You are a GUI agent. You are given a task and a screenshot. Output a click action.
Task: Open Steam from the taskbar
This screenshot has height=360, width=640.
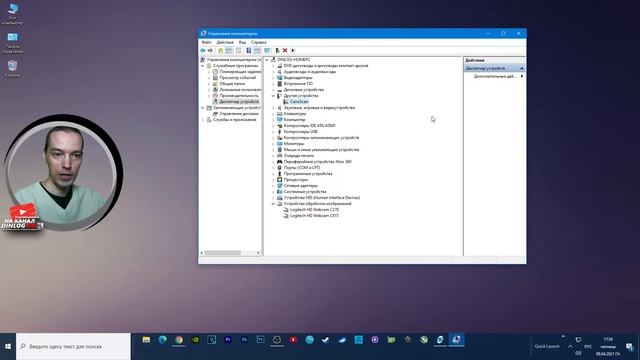click(x=326, y=340)
